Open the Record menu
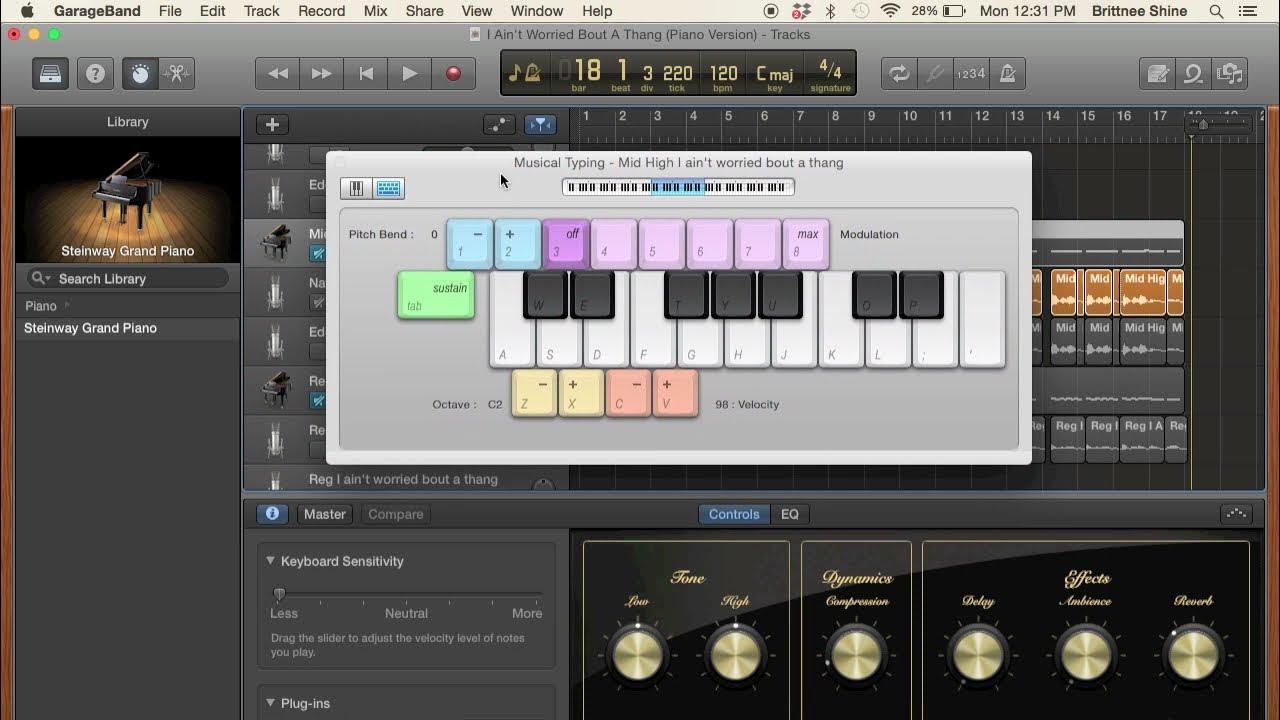 click(x=321, y=11)
